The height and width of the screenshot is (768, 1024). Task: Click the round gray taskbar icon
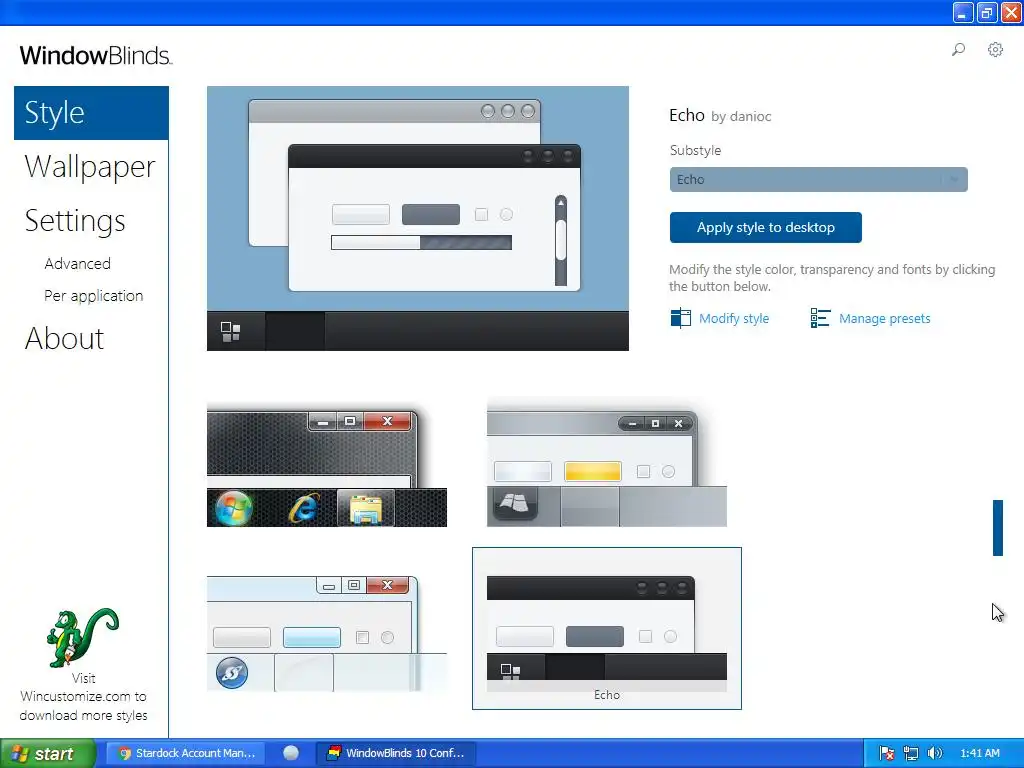tap(291, 754)
